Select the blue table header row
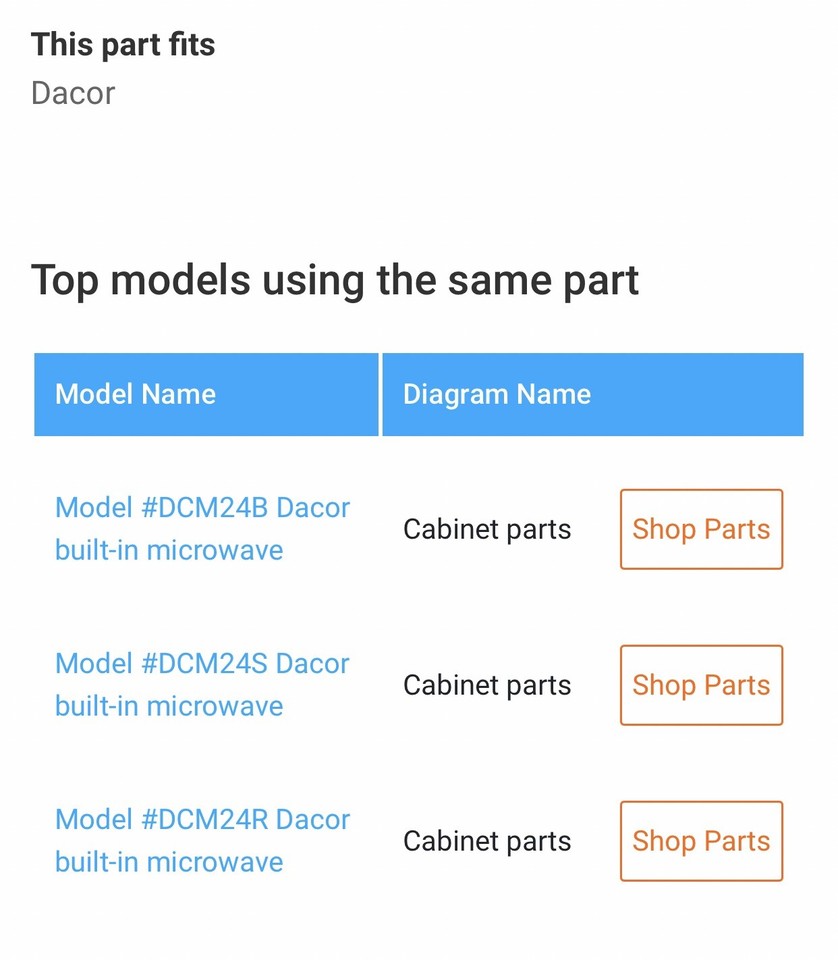The width and height of the screenshot is (838, 960). coord(419,394)
